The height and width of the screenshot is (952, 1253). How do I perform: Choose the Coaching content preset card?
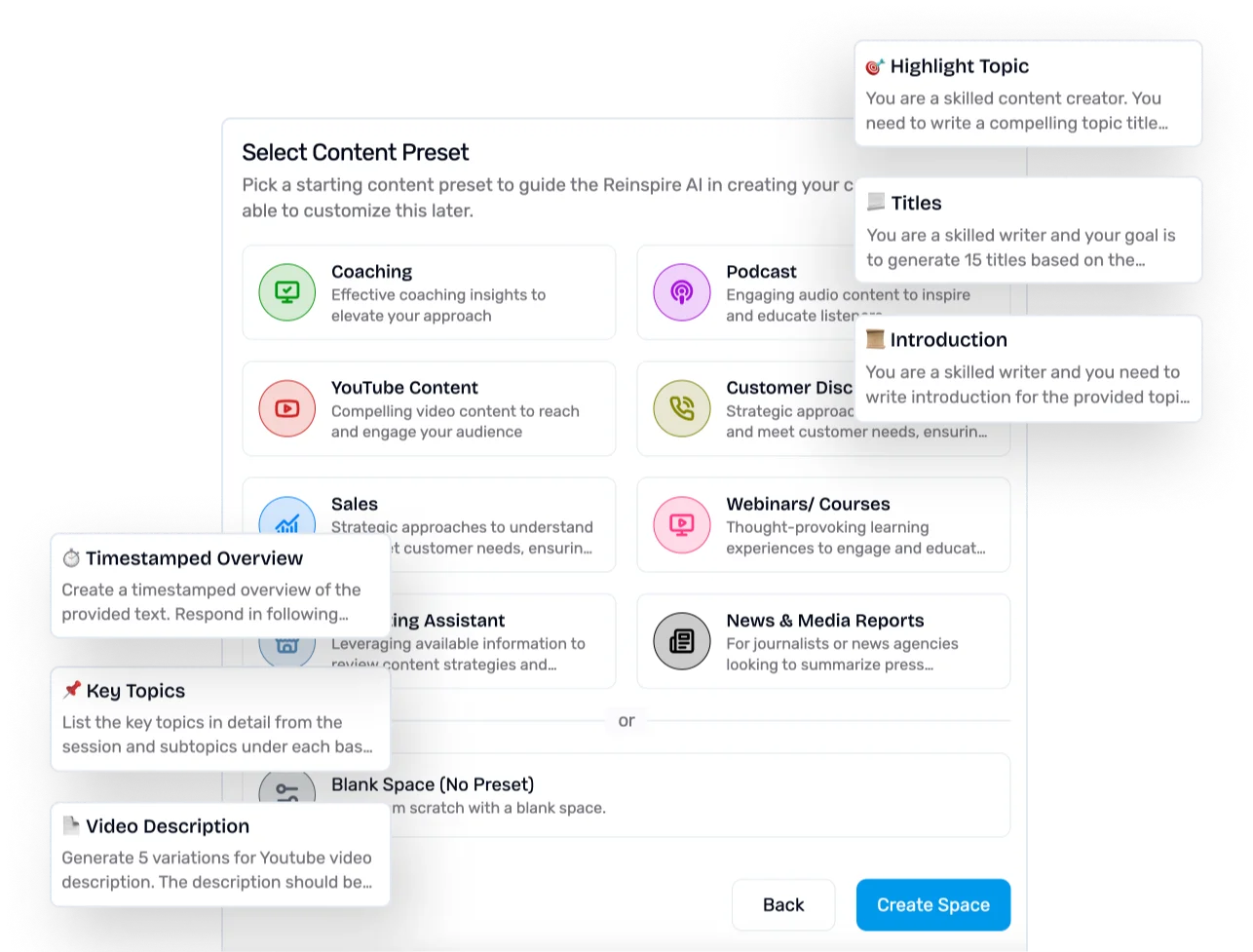[429, 292]
